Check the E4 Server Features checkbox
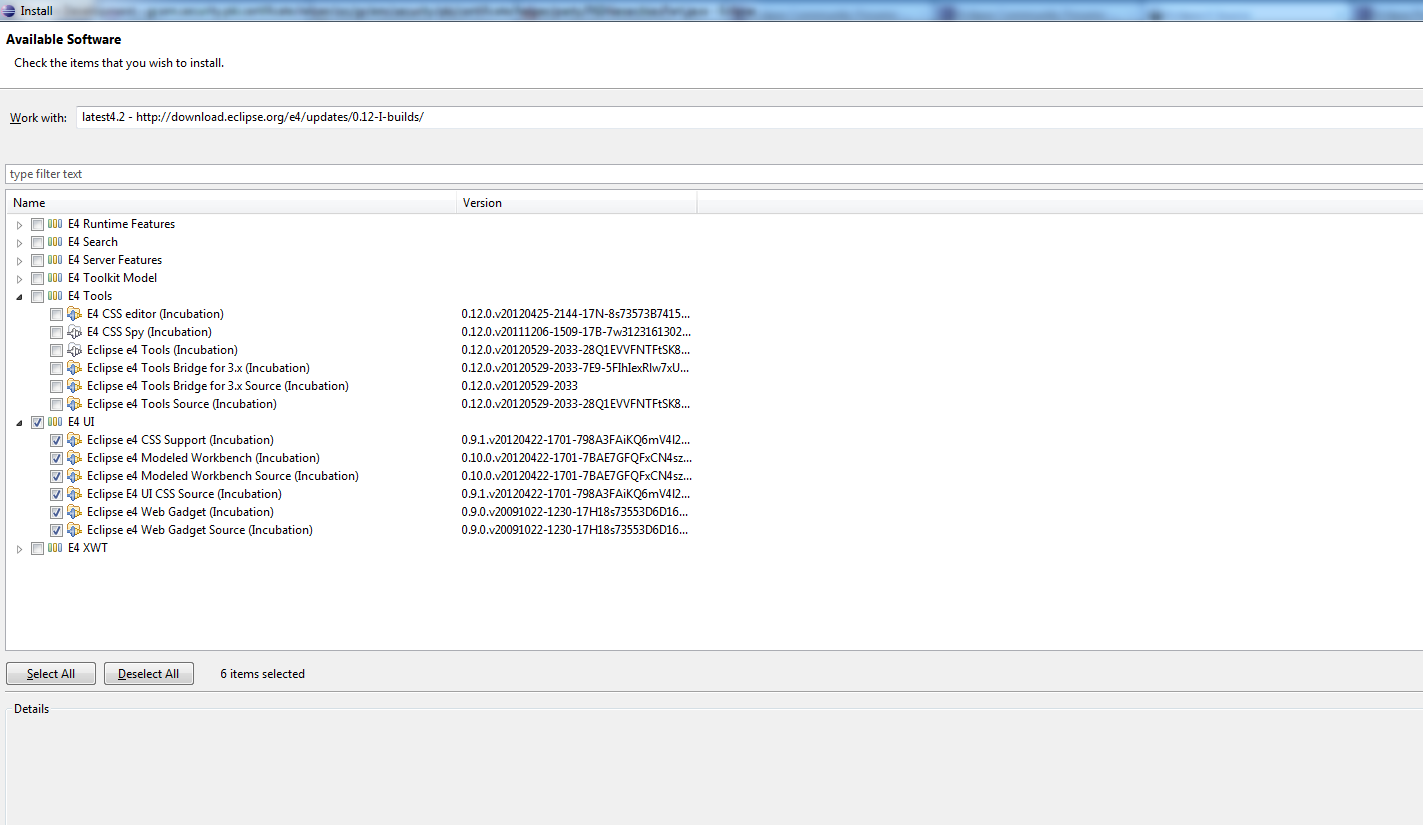The width and height of the screenshot is (1423, 825). [x=37, y=260]
